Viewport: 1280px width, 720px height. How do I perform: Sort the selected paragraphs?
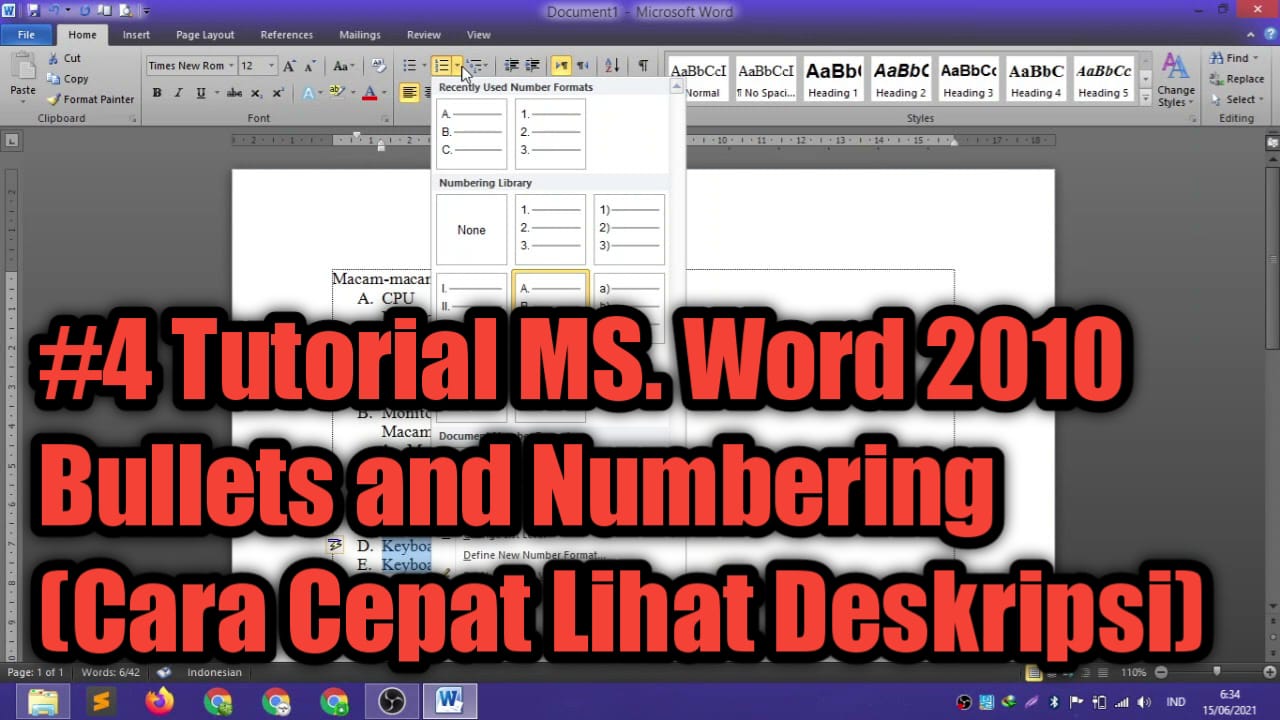(x=612, y=66)
